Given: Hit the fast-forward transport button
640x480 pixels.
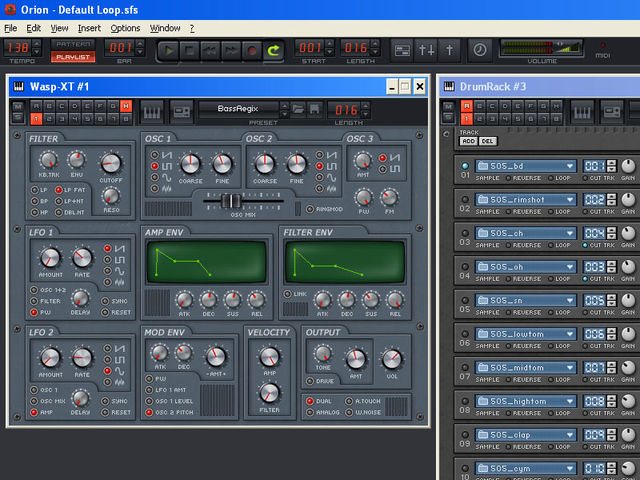Looking at the screenshot, I should pos(231,51).
